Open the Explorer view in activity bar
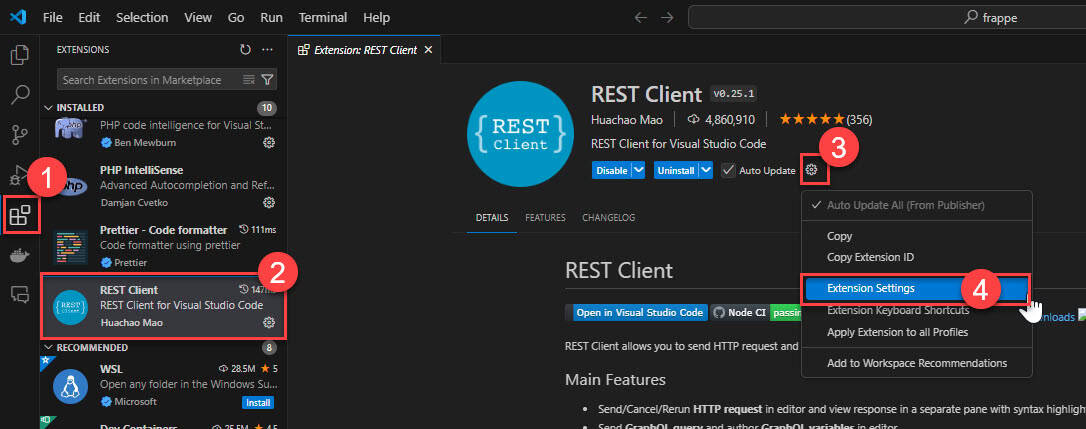Screen dimensions: 1086x429 click(x=20, y=55)
